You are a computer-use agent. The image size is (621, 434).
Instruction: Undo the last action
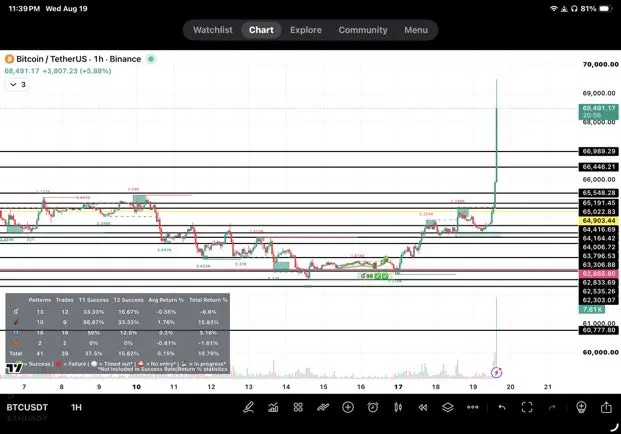[x=502, y=407]
